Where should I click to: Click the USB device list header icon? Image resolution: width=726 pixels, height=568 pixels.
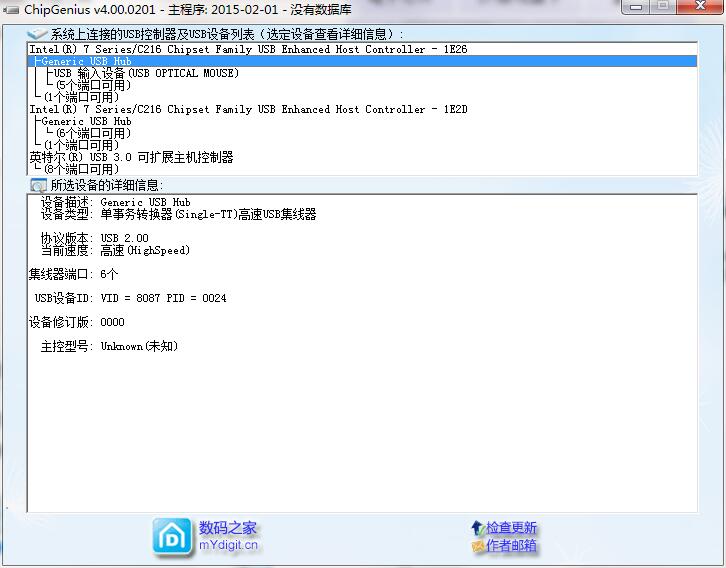tap(37, 34)
